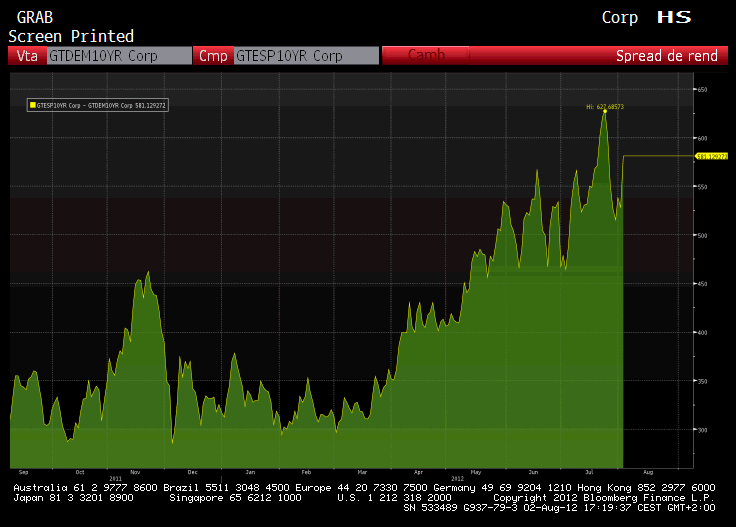Click the GTESP10YR Corp input field
The height and width of the screenshot is (527, 736).
[x=306, y=56]
